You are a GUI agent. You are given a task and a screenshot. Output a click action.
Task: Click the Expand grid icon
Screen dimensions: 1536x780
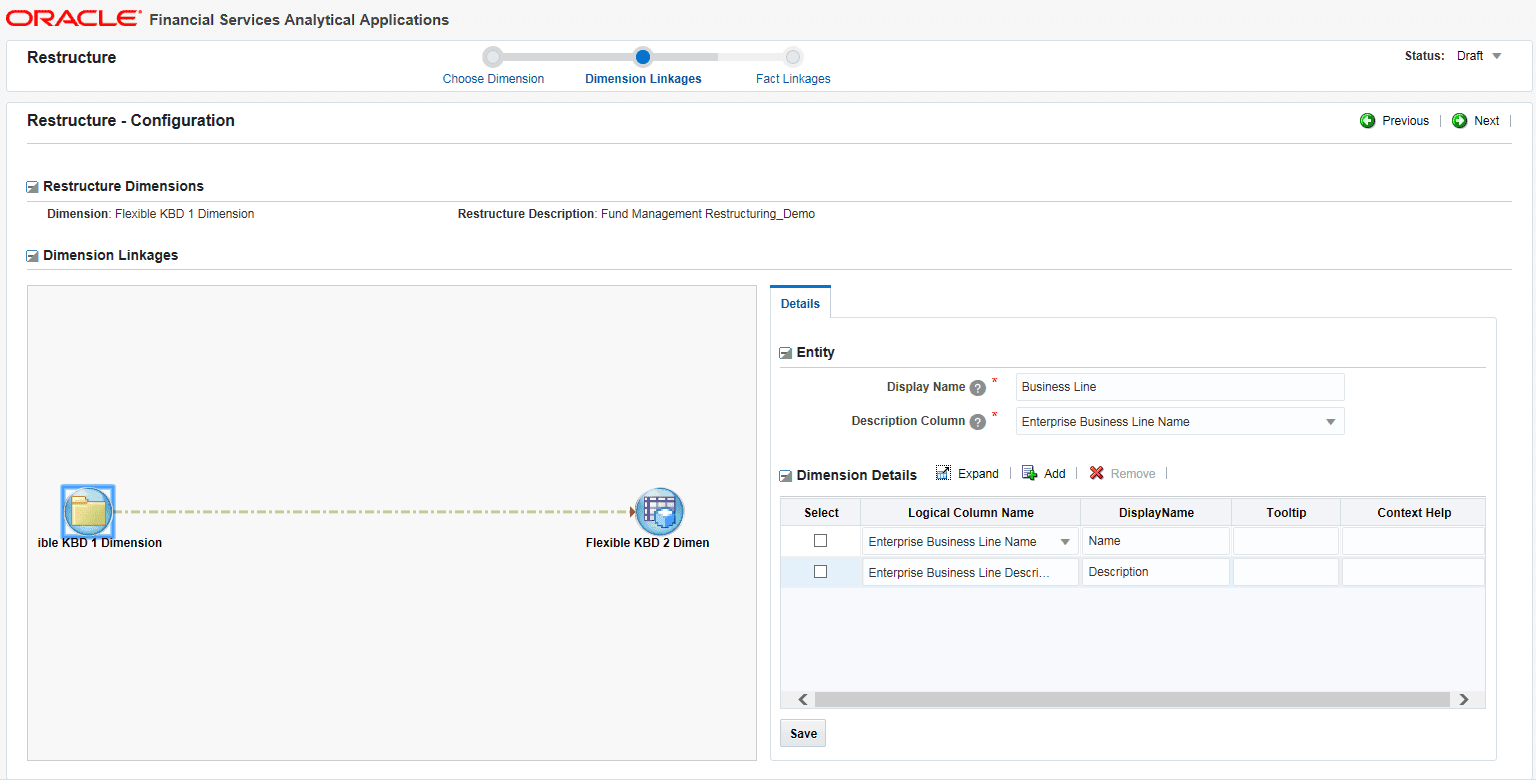click(943, 473)
